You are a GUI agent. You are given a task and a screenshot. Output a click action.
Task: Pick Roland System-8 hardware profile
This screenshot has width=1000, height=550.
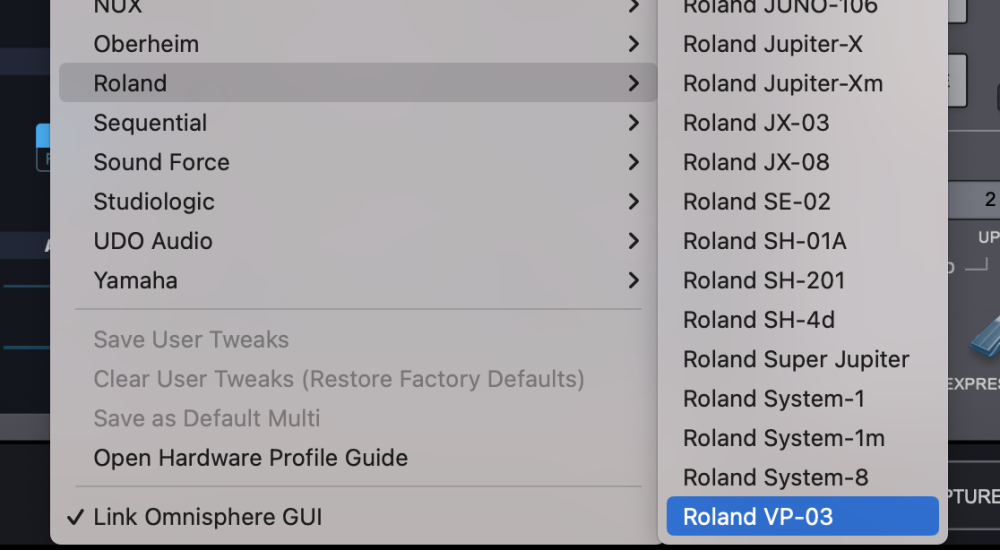pyautogui.click(x=775, y=477)
